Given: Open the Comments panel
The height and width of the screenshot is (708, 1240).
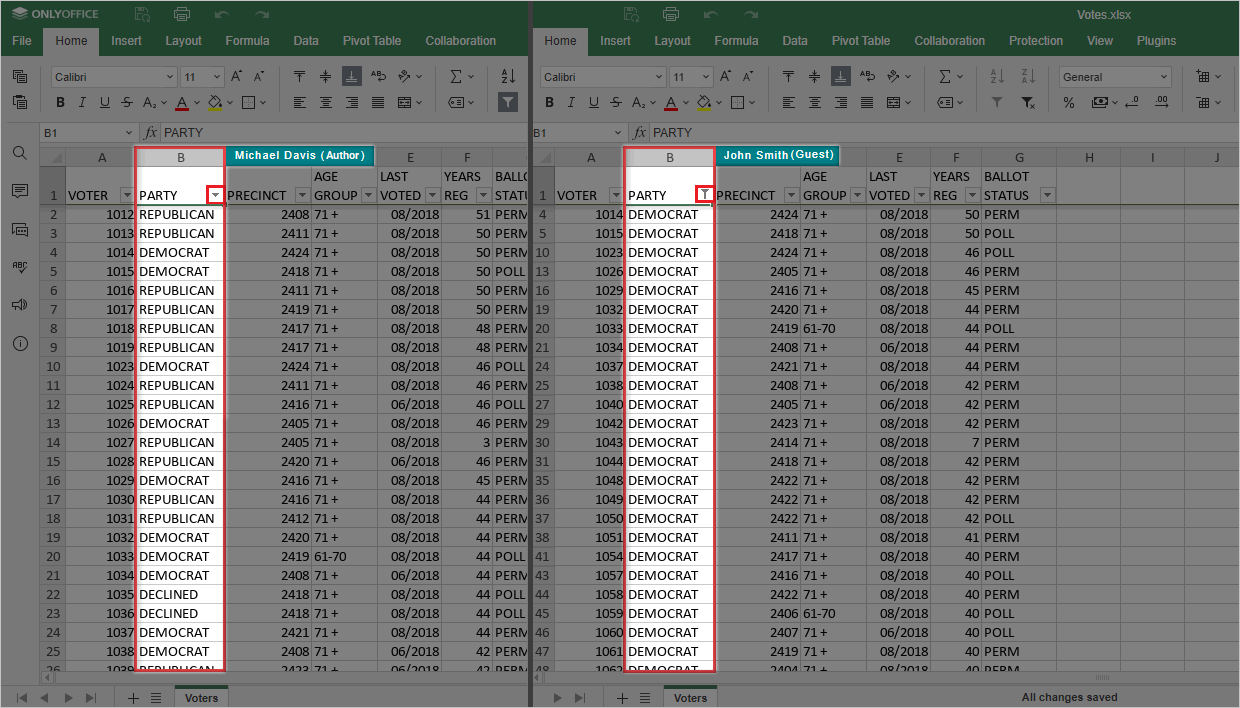Looking at the screenshot, I should 19,191.
